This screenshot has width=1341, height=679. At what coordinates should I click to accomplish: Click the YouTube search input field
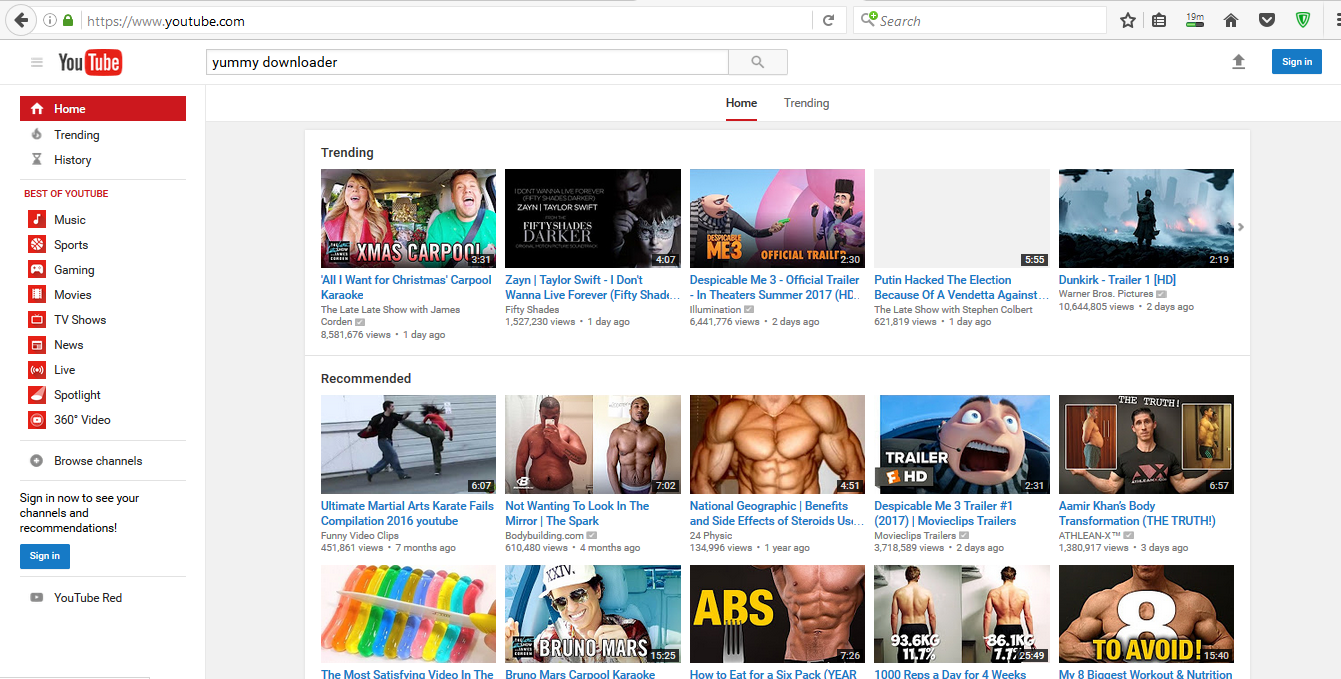coord(467,62)
